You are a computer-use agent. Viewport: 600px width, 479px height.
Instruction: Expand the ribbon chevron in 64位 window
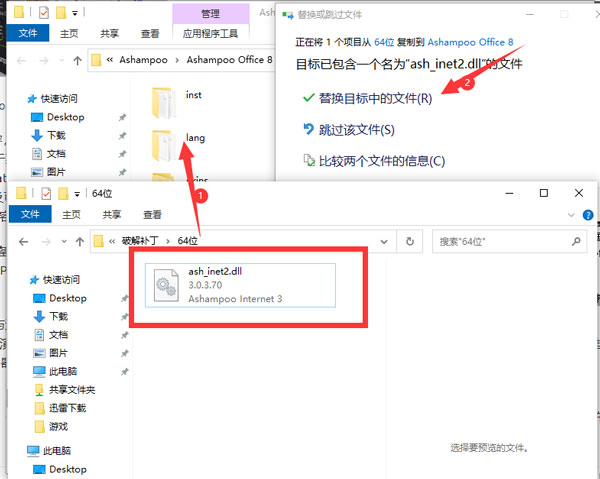571,215
